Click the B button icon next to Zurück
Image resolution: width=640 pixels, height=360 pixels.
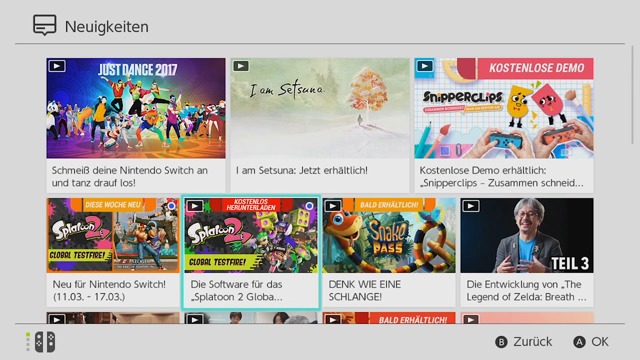click(x=501, y=342)
